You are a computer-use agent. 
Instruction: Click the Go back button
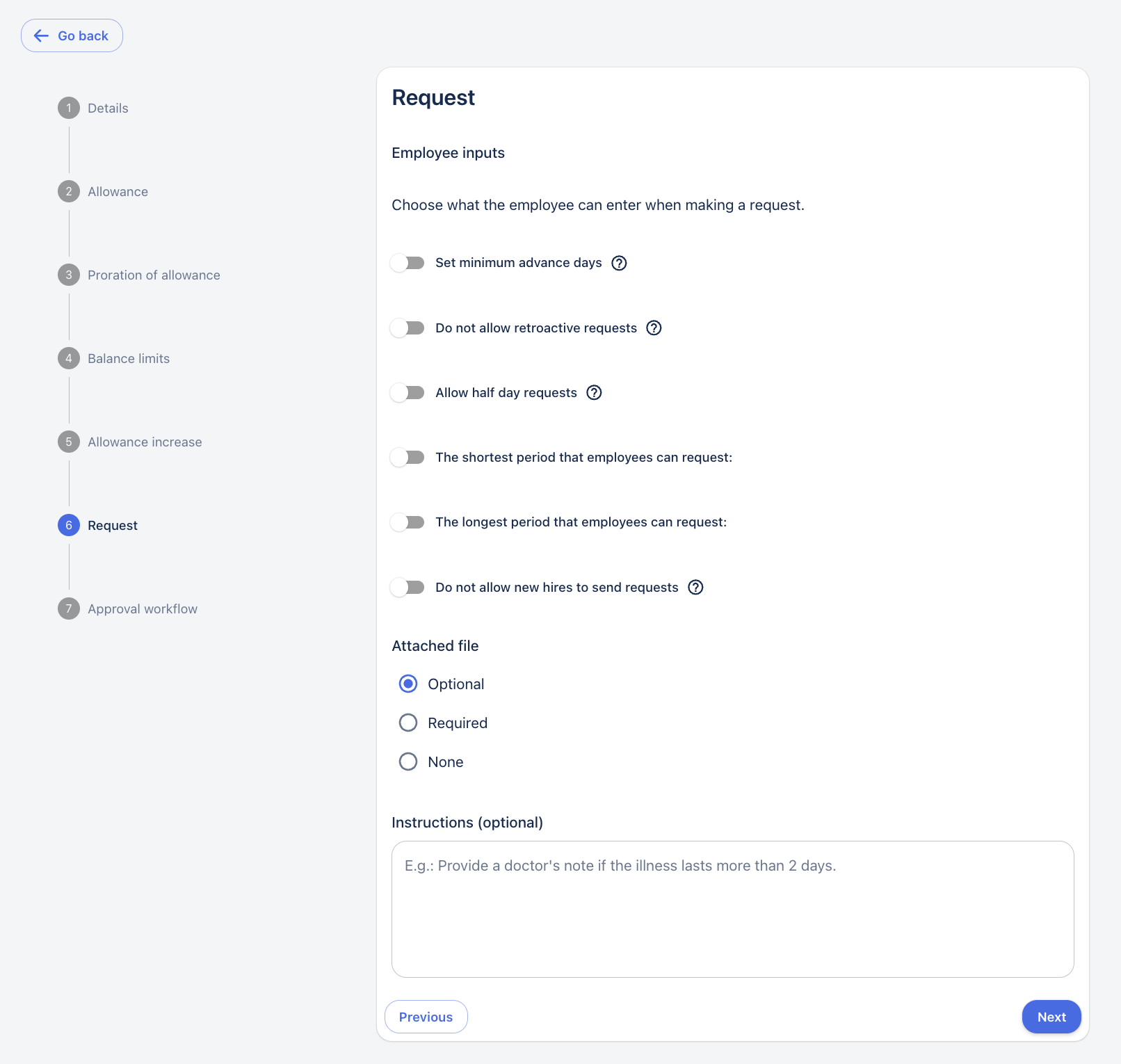72,35
